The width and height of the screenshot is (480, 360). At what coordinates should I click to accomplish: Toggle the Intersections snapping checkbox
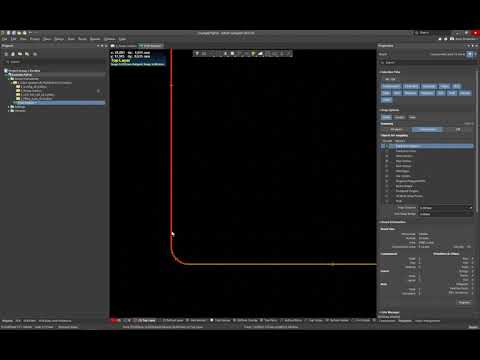[387, 156]
